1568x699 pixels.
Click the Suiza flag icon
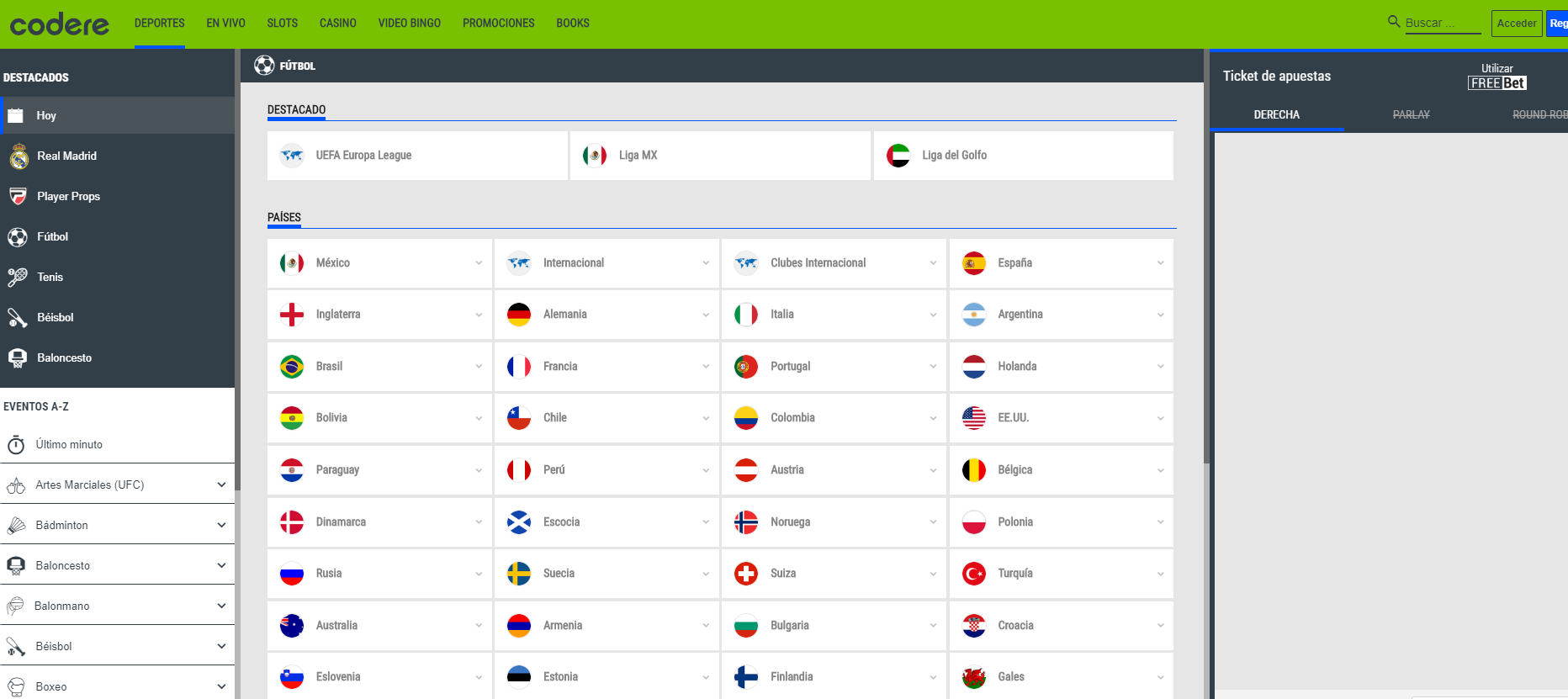click(x=746, y=574)
